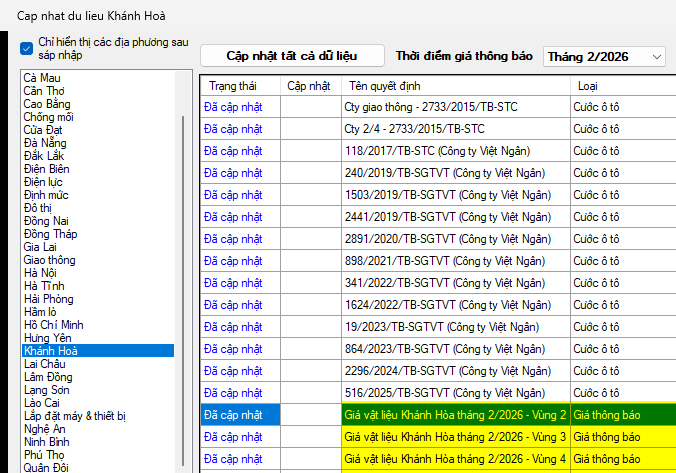Pick 'Lâm Đồng' from the locality list
The image size is (676, 473).
coord(50,377)
